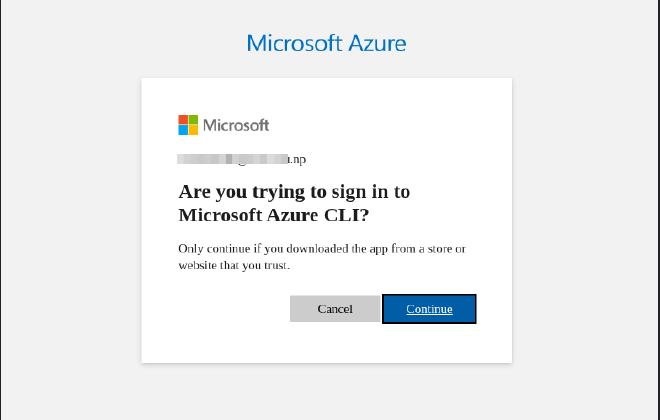The height and width of the screenshot is (420, 660).
Task: Select the Microsoft Azure page title
Action: [326, 43]
